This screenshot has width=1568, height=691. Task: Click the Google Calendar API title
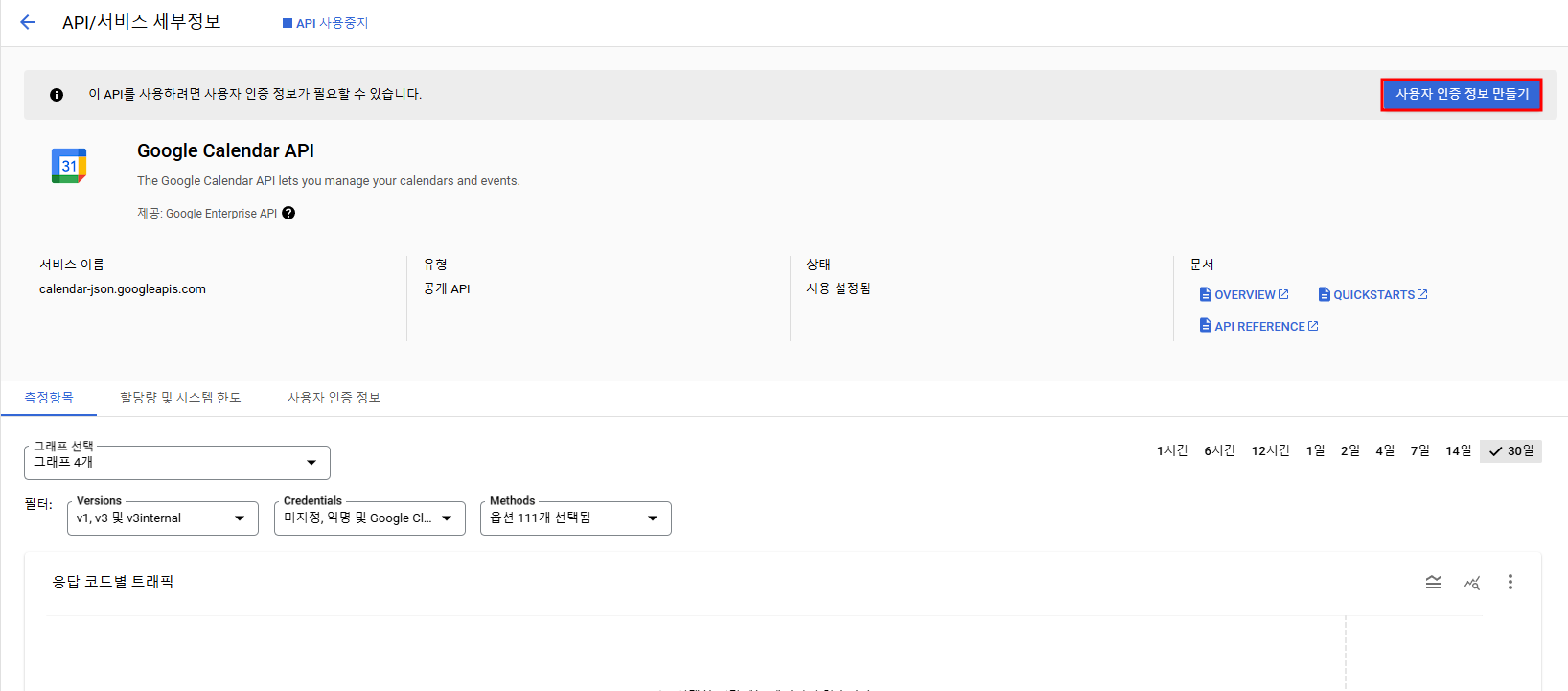point(225,150)
